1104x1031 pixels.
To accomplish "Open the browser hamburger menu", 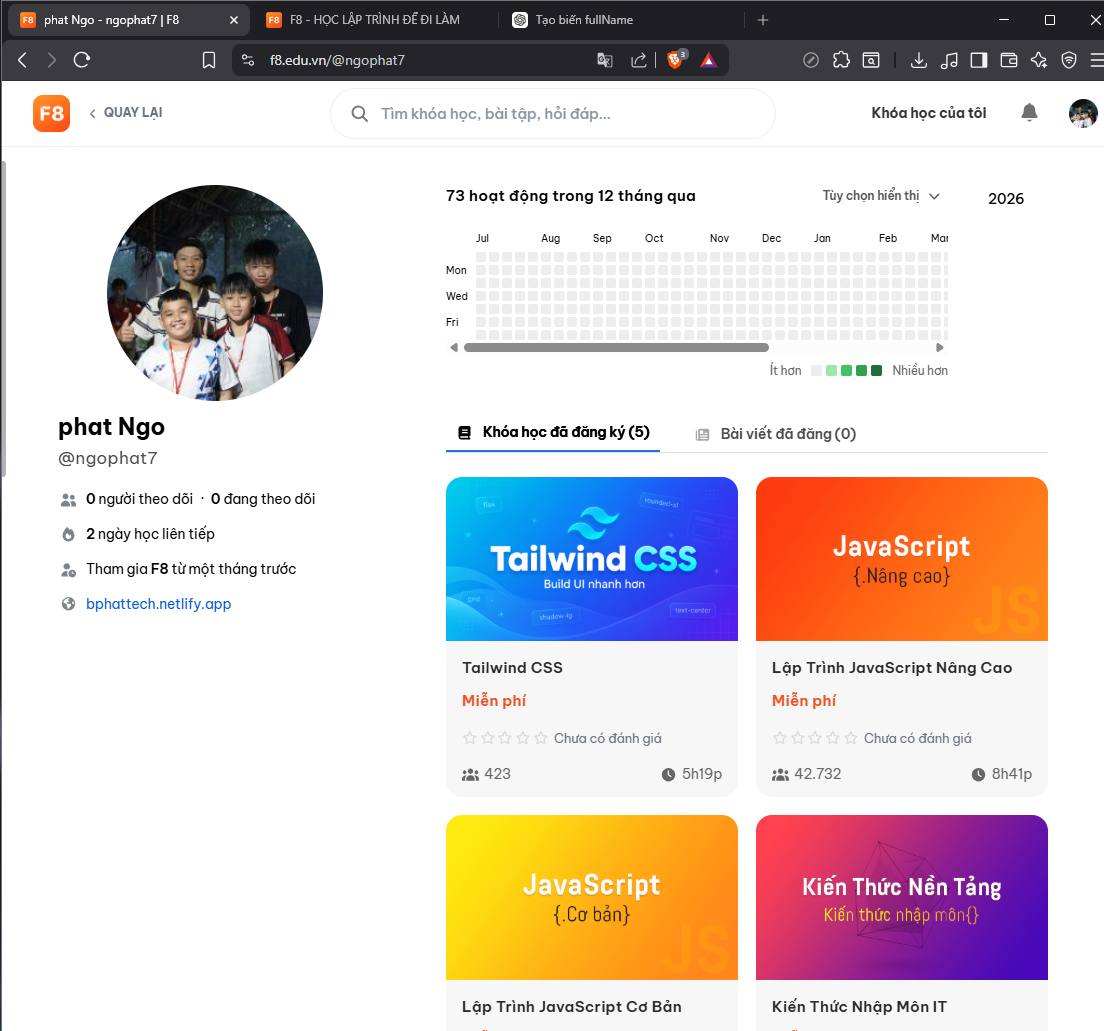I will click(1096, 61).
